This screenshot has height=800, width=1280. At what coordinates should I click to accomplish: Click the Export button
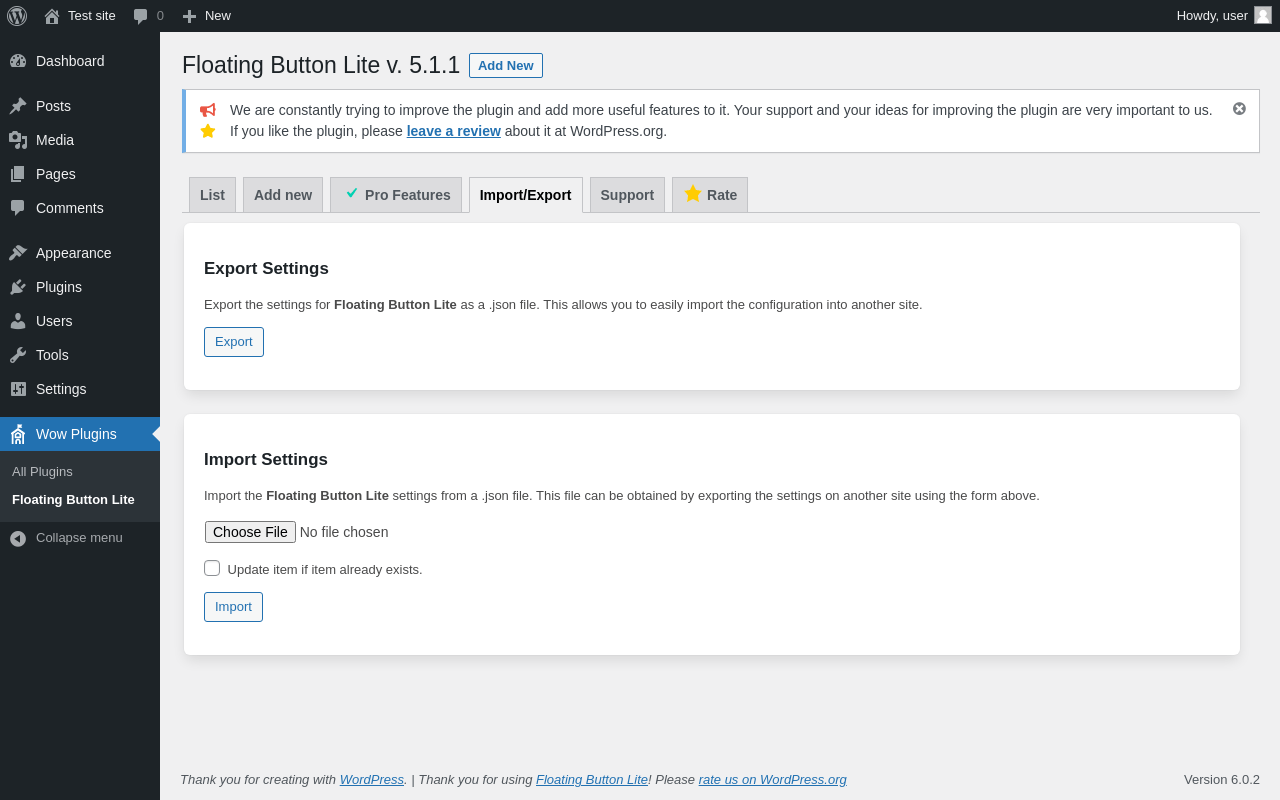(x=234, y=342)
